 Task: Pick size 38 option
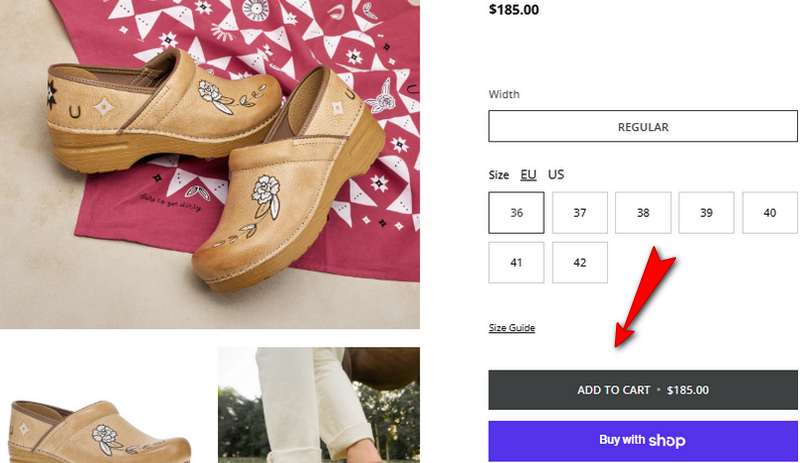tap(643, 212)
